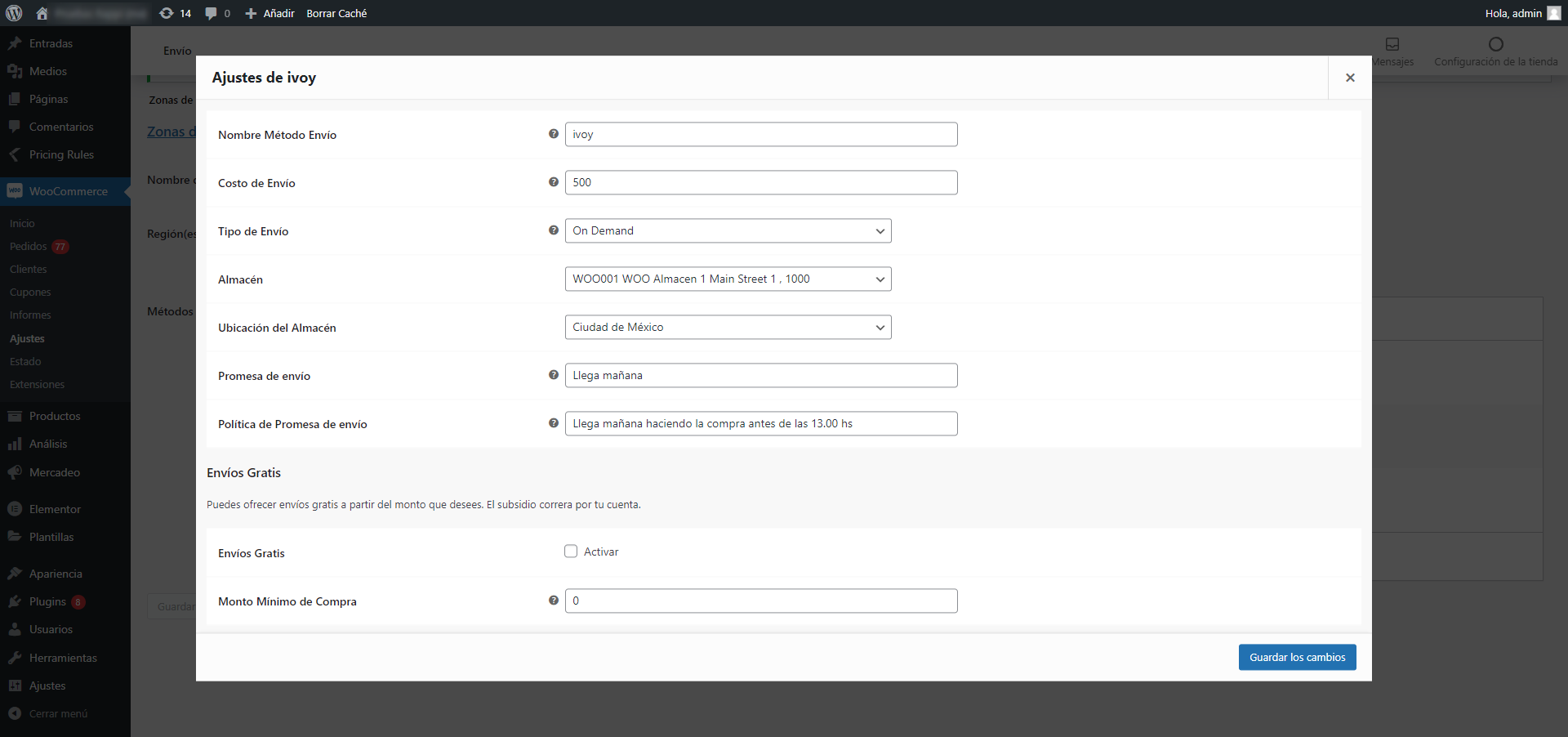
Task: Follow the Zonas link behind the dialog
Action: pyautogui.click(x=171, y=132)
